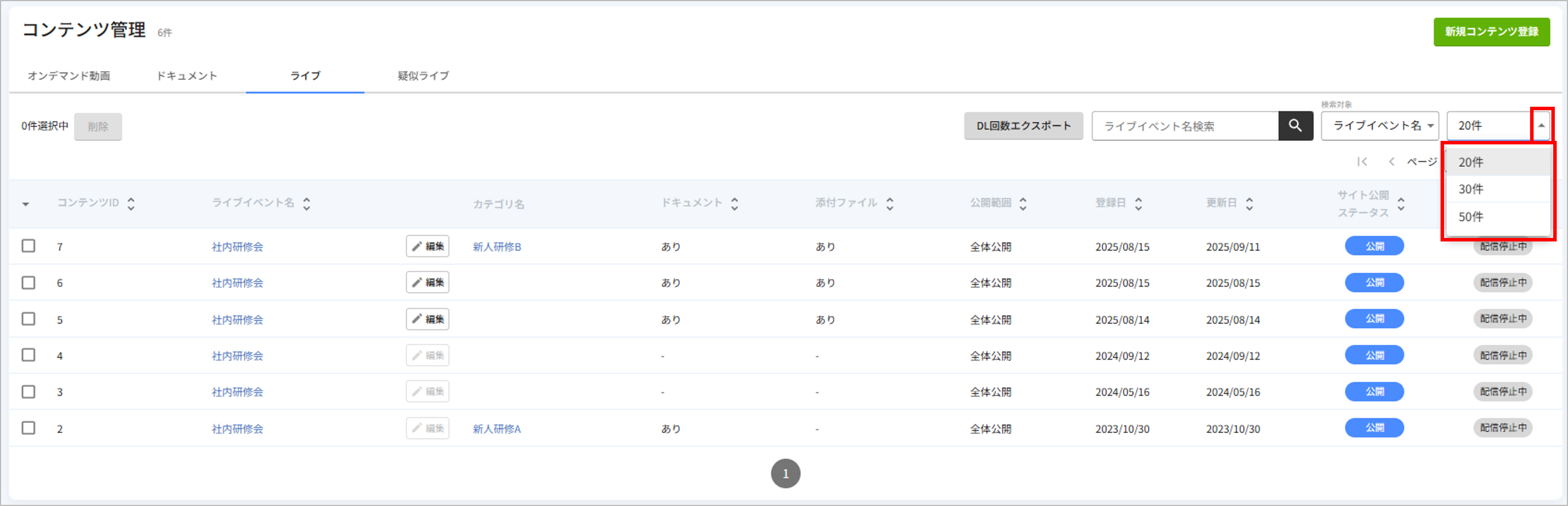This screenshot has width=1568, height=506.
Task: Select checkbox for content ID 3
Action: tap(28, 391)
